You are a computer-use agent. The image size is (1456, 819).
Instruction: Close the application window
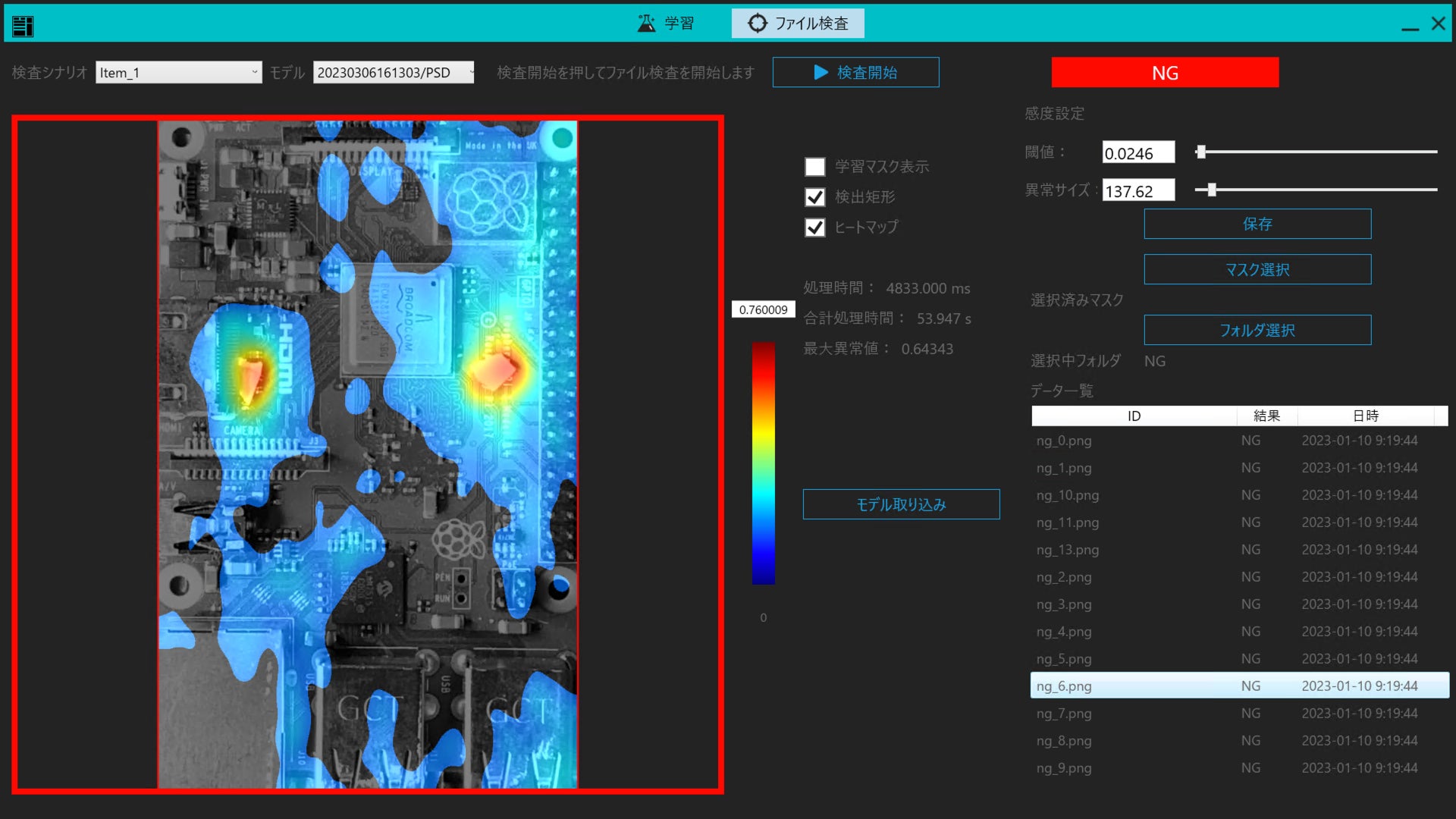point(1438,24)
